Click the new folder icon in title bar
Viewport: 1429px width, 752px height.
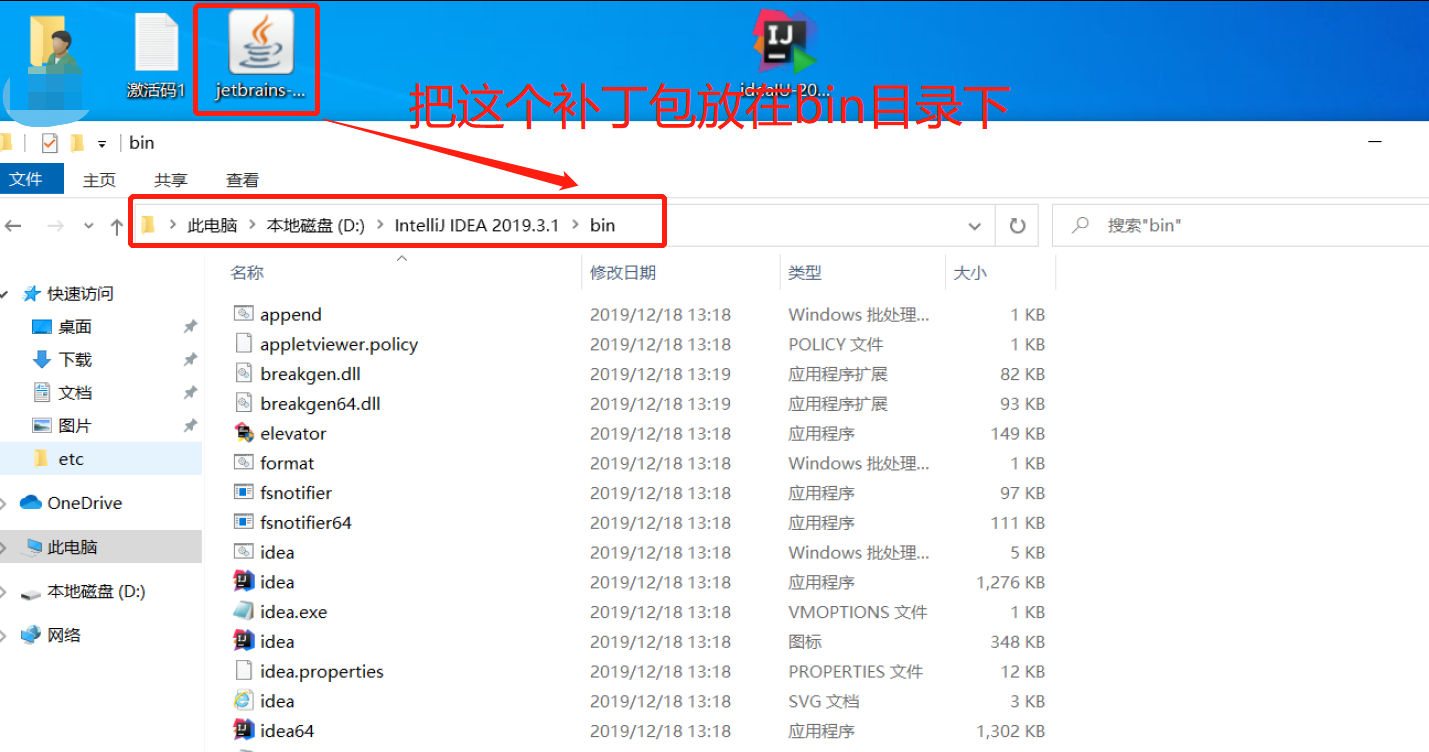77,143
